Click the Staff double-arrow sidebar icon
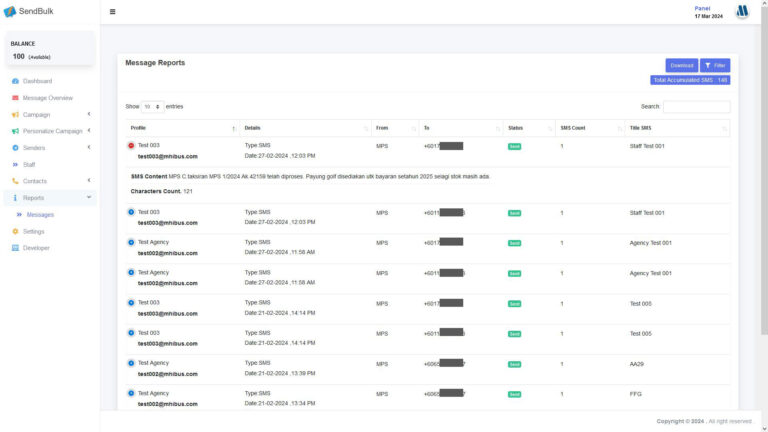768x432 pixels. click(x=15, y=164)
